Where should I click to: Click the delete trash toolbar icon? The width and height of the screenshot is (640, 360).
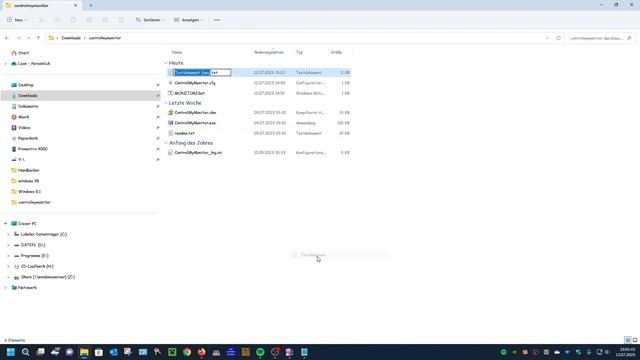[x=121, y=20]
